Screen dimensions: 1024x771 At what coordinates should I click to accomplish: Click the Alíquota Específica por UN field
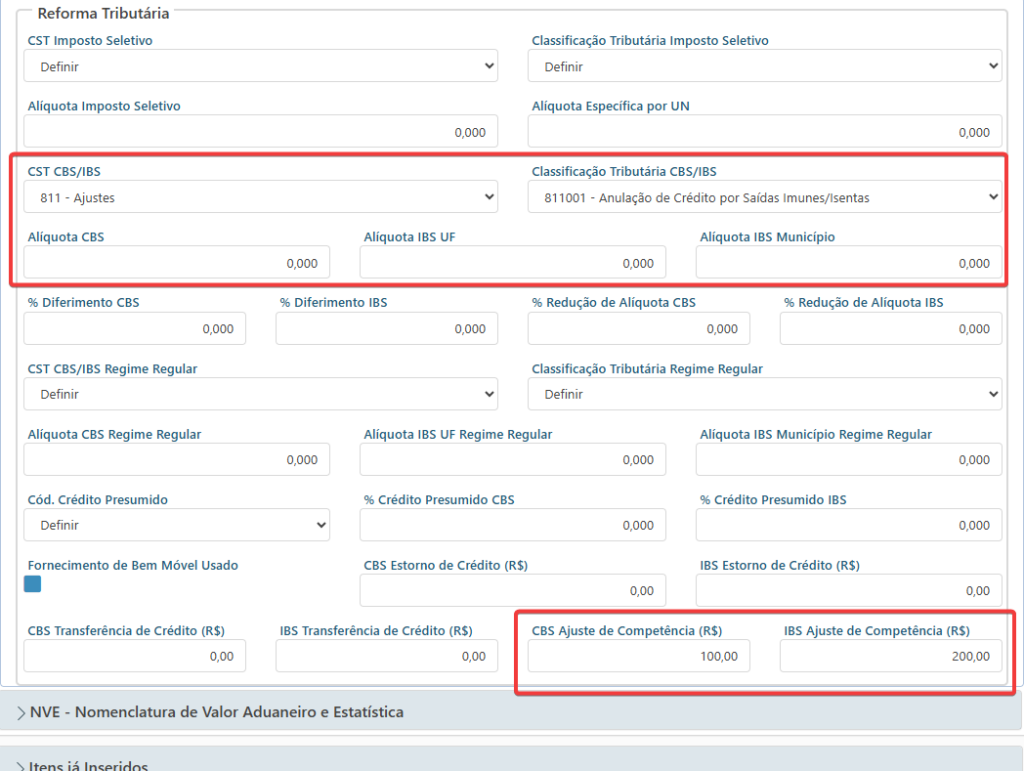tap(765, 132)
